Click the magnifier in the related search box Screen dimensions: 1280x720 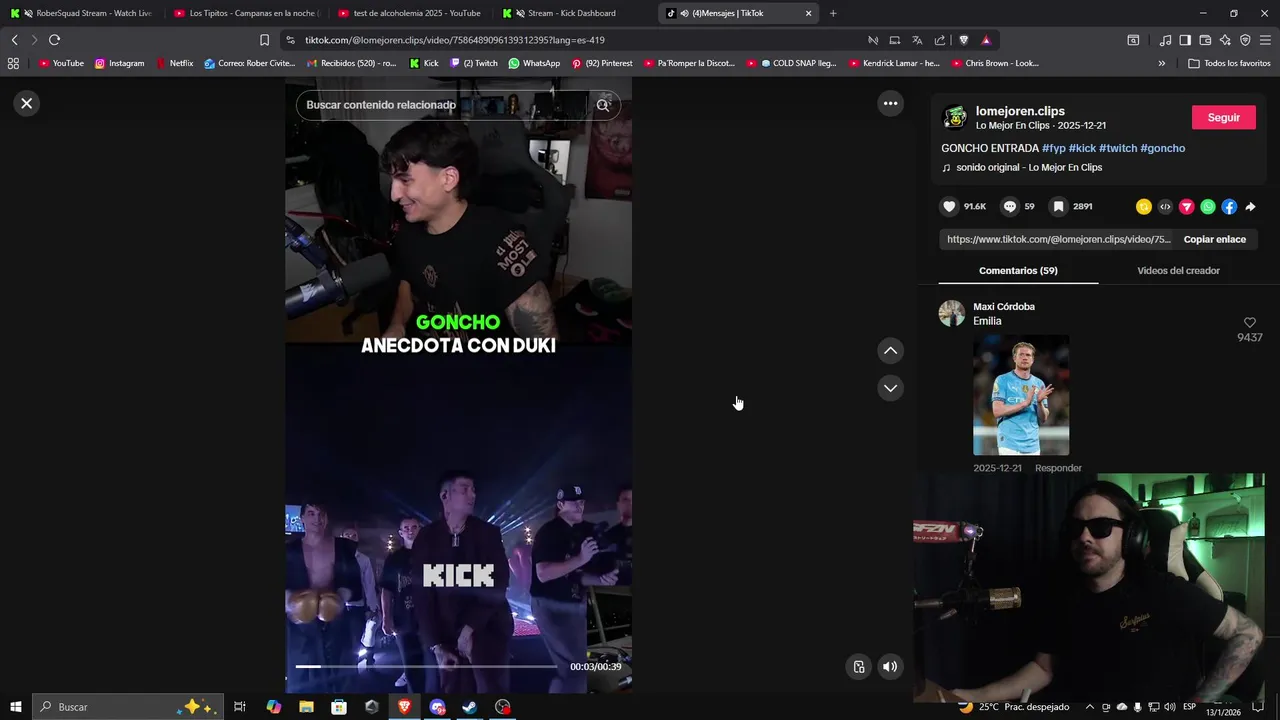(603, 105)
